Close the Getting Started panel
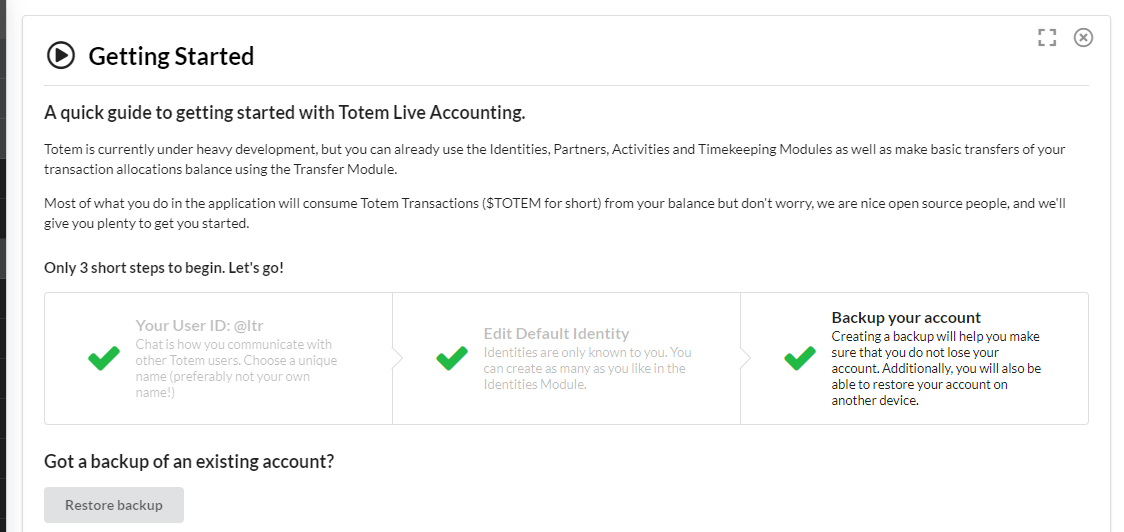This screenshot has width=1124, height=532. (1083, 38)
